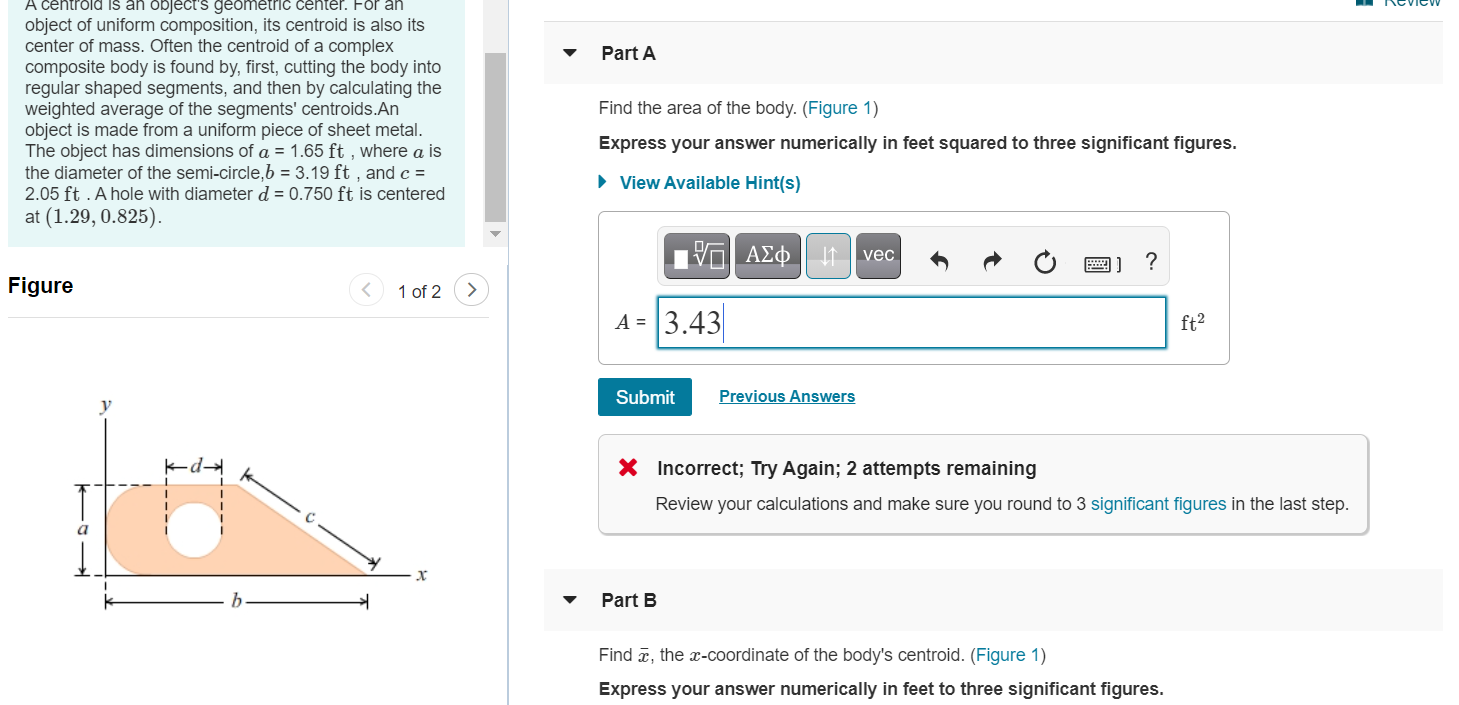Open the math templates (fraction/root) tool
The height and width of the screenshot is (705, 1459).
coord(695,255)
